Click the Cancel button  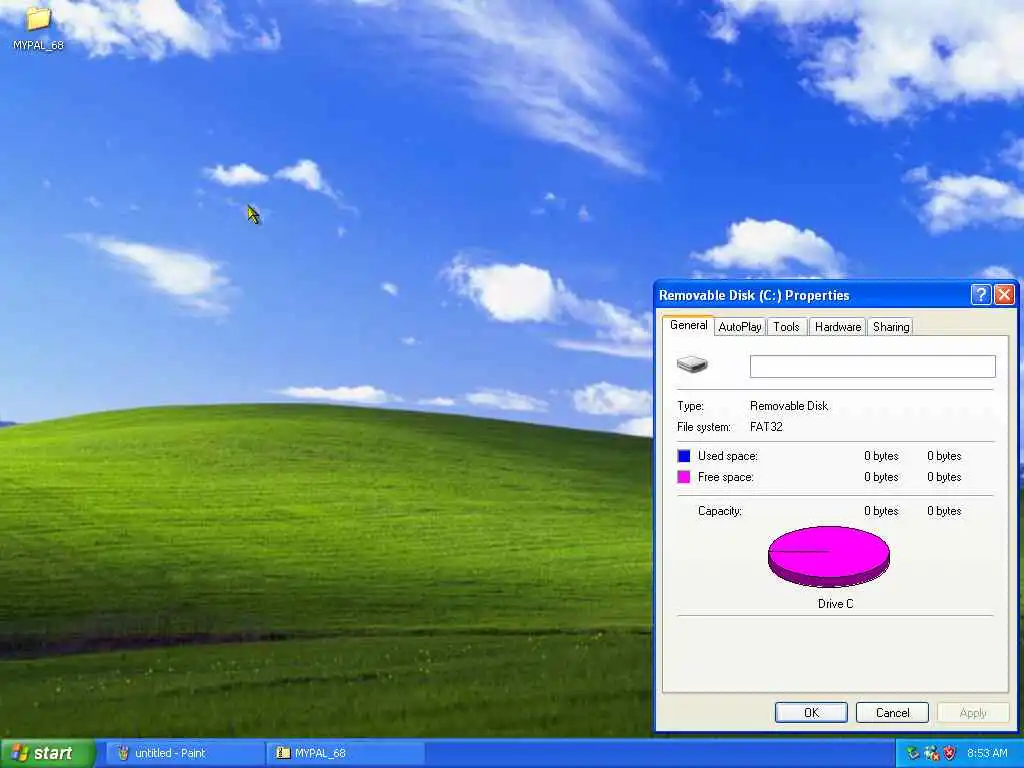[x=892, y=712]
